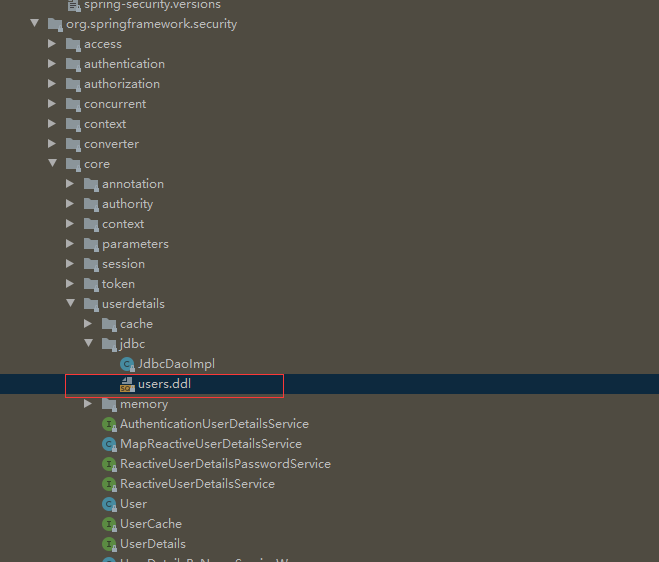659x562 pixels.
Task: Select AuthenticationUserDetailsService in the tree
Action: click(x=214, y=424)
